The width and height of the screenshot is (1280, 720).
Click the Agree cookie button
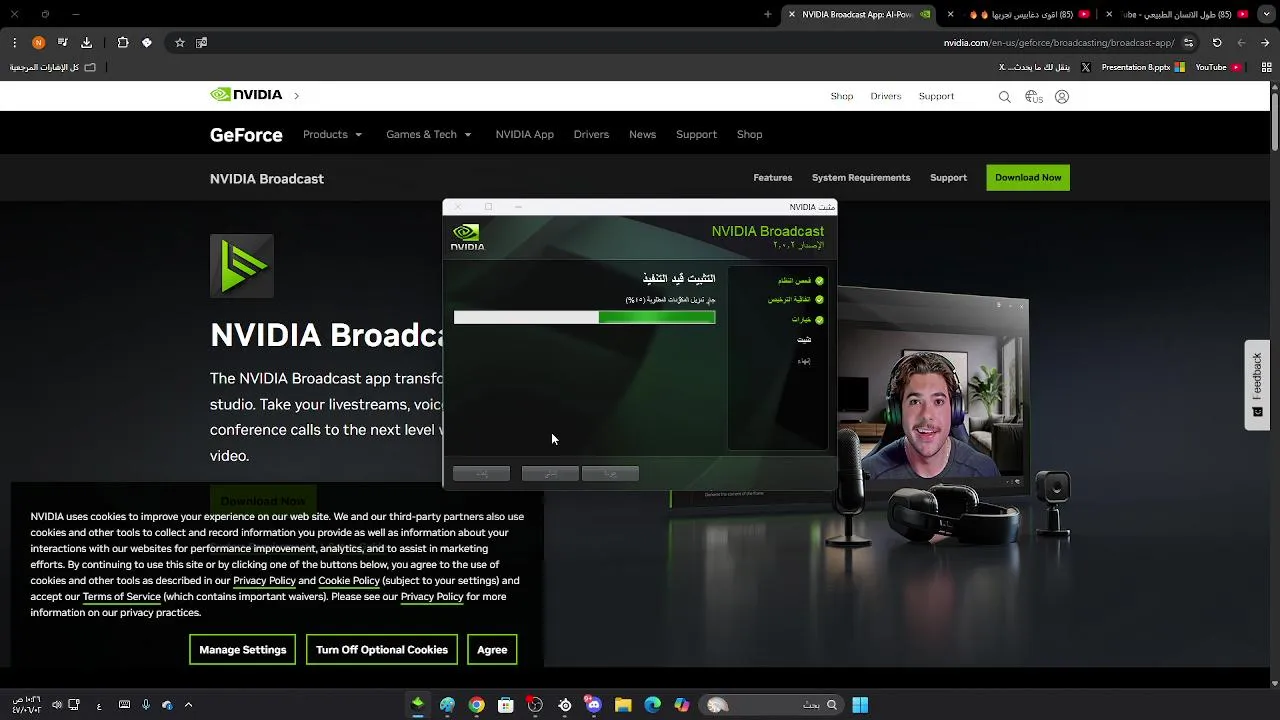click(x=492, y=650)
